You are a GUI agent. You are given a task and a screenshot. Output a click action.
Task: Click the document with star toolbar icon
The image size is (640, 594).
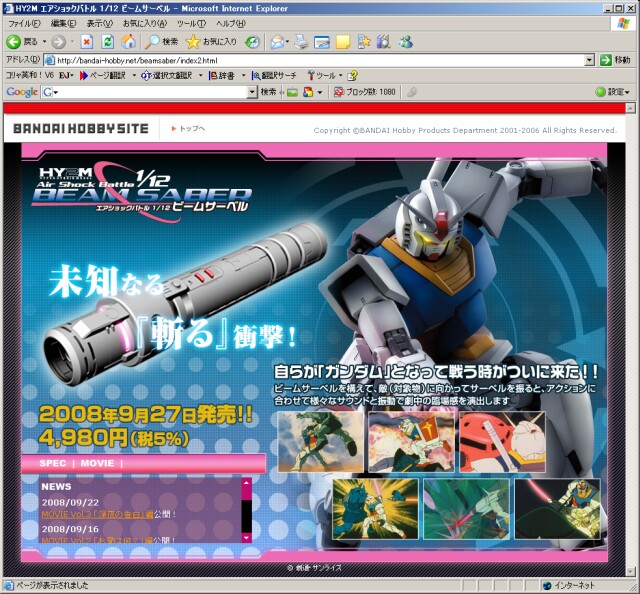[x=364, y=42]
